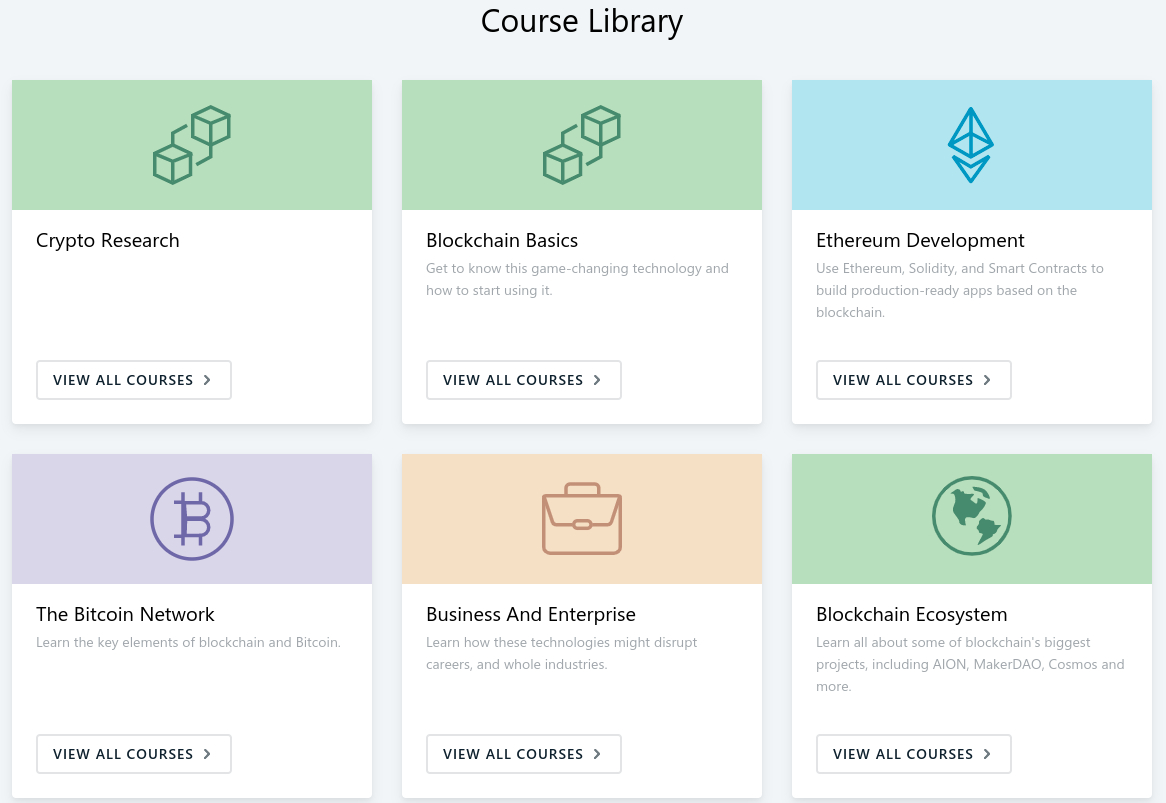Image resolution: width=1166 pixels, height=803 pixels.
Task: Select The Bitcoin Network title
Action: coord(125,615)
